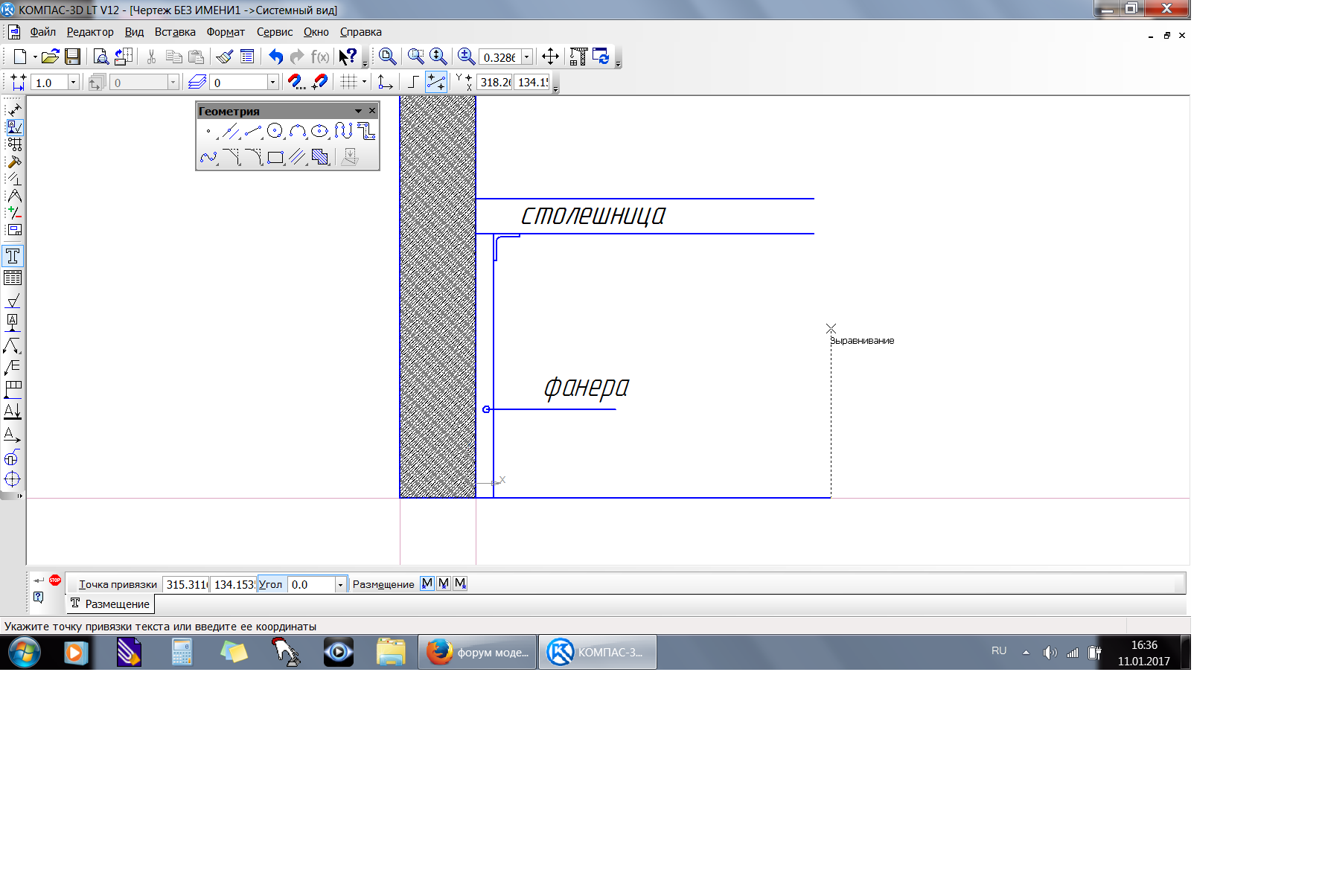This screenshot has height=896, width=1325.
Task: Open Firefox from the Windows taskbar
Action: click(477, 653)
